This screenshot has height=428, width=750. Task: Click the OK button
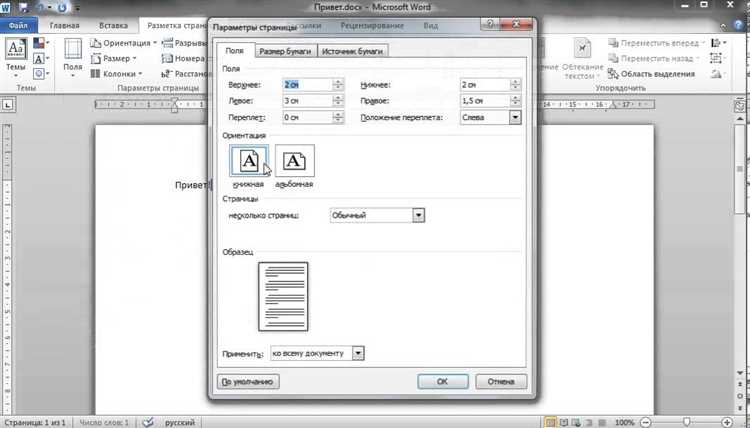click(x=442, y=382)
